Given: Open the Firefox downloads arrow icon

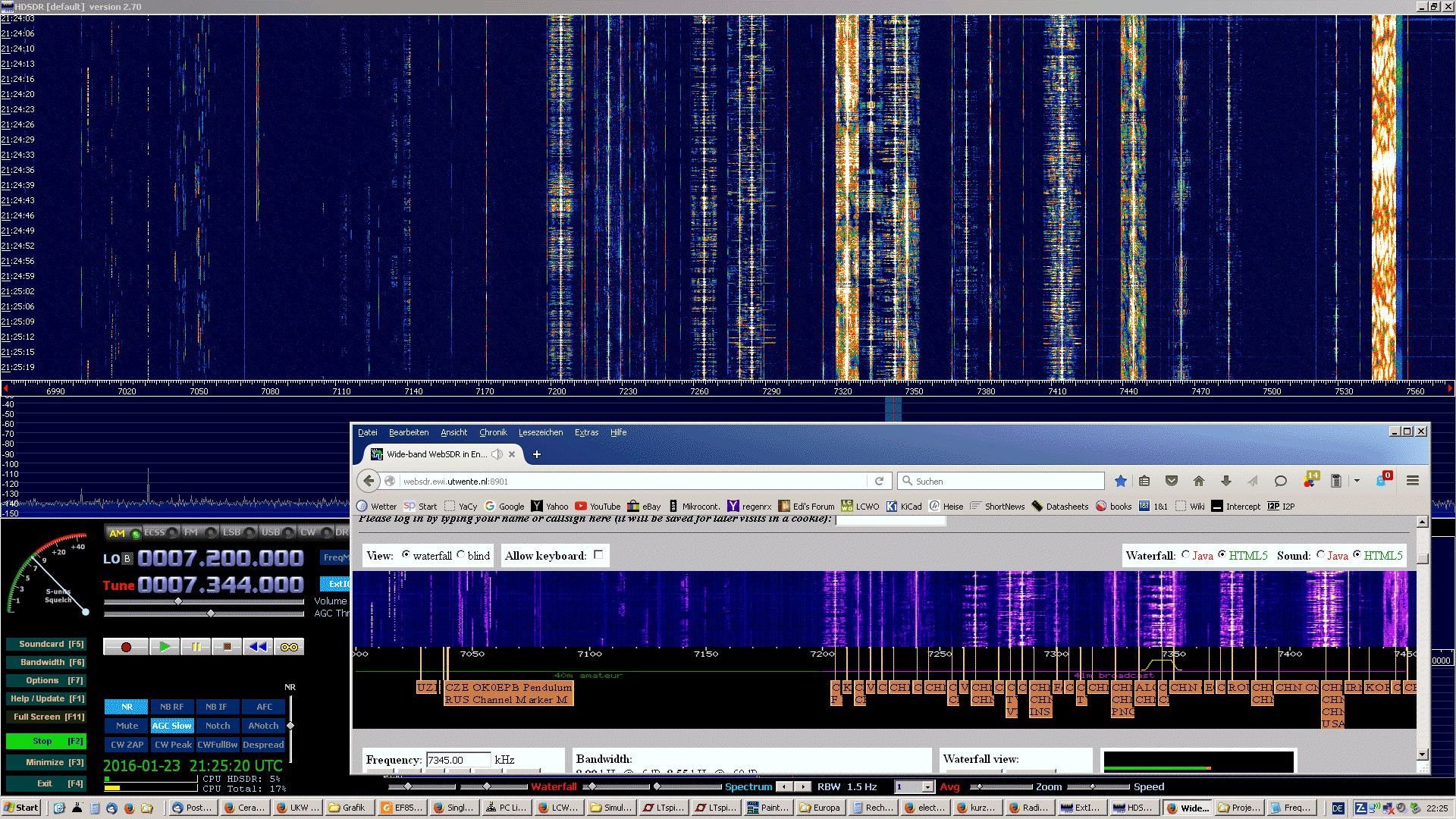Looking at the screenshot, I should 1225,481.
